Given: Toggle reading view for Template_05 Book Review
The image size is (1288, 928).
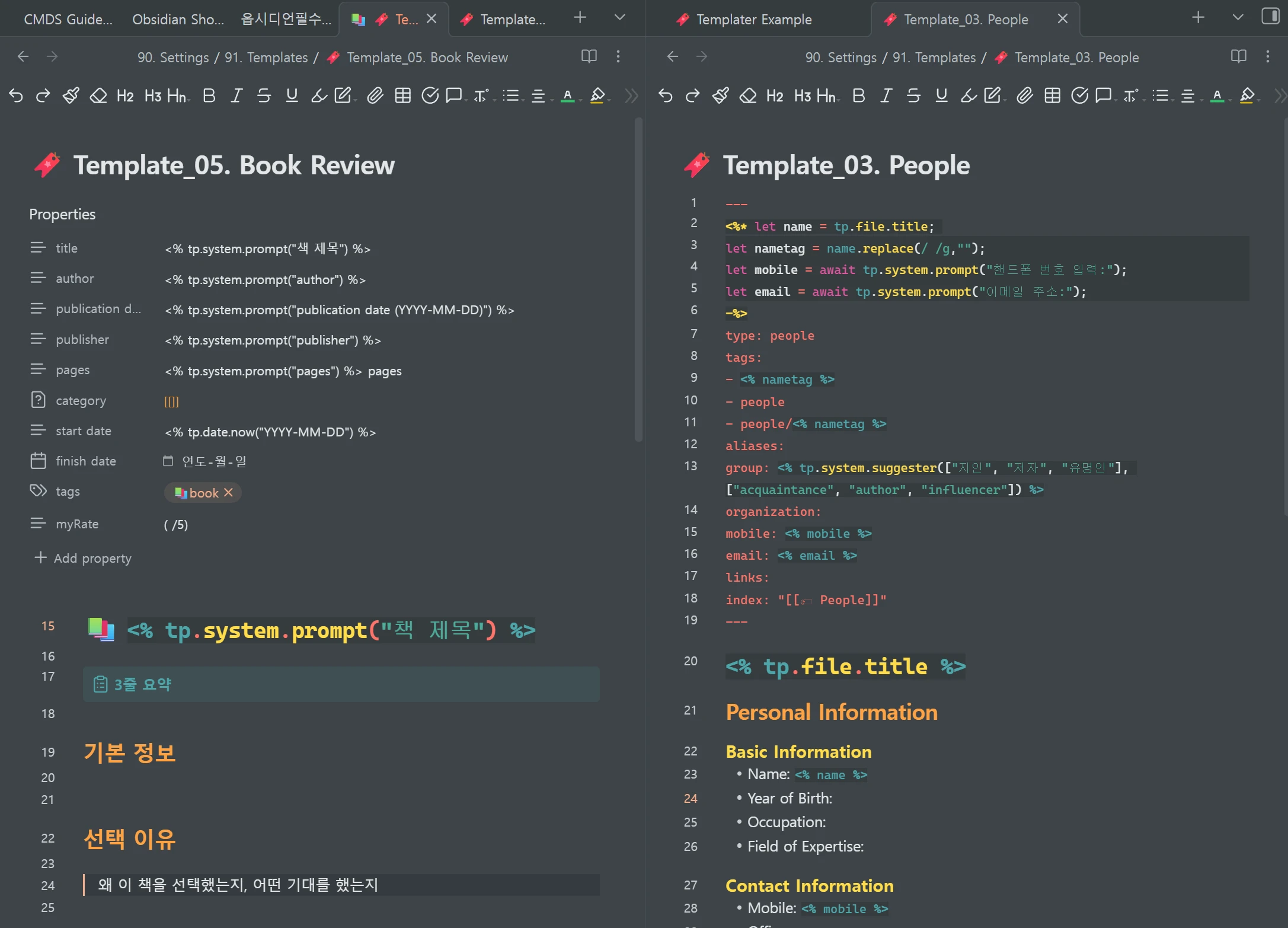Looking at the screenshot, I should [x=589, y=57].
